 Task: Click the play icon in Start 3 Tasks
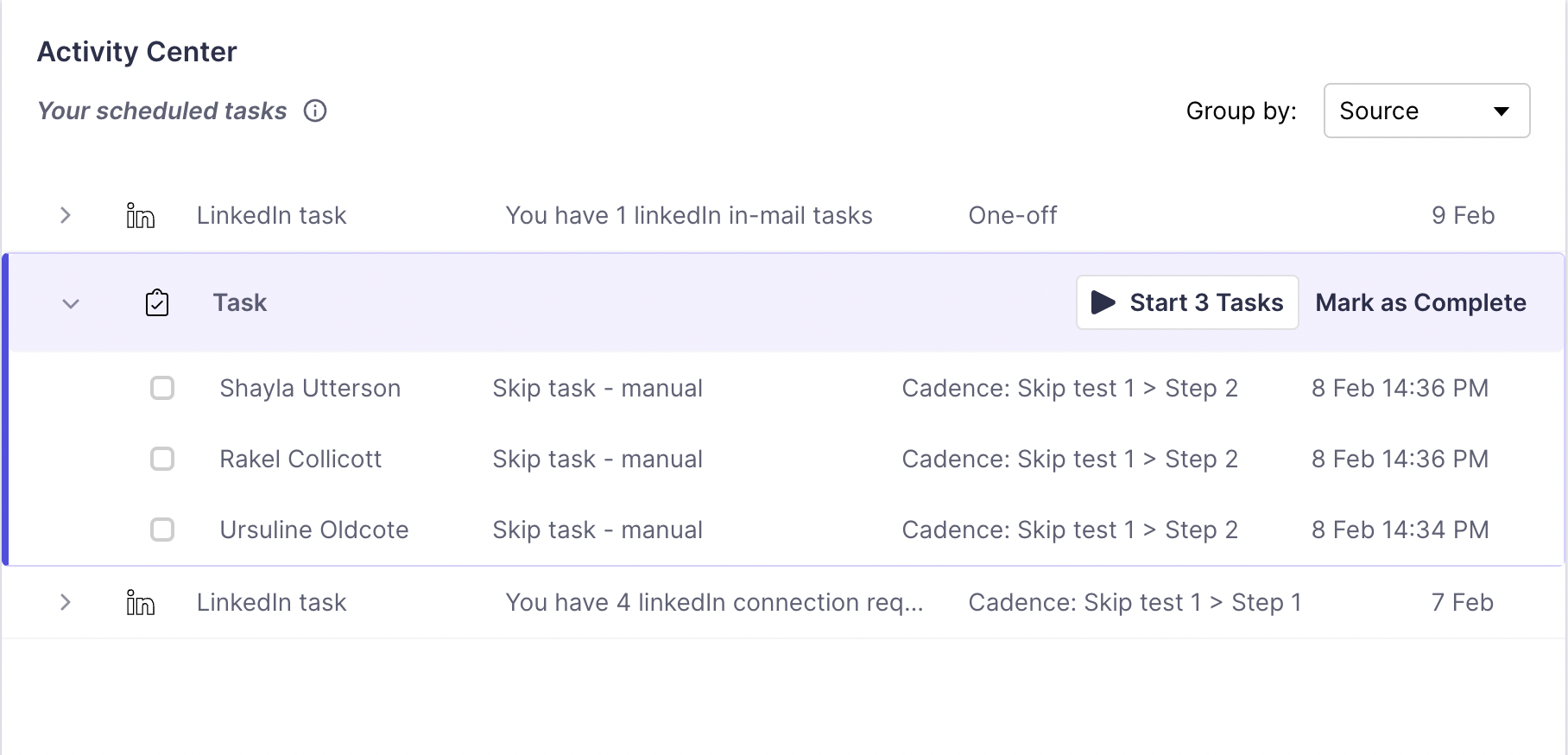[1103, 302]
